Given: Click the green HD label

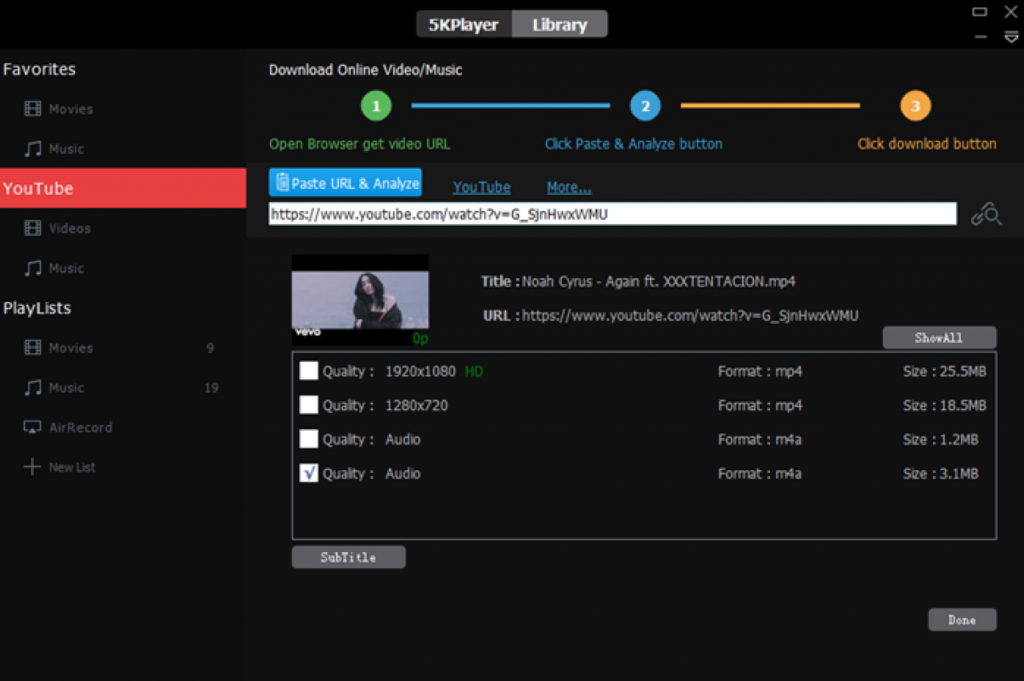Looking at the screenshot, I should point(473,372).
